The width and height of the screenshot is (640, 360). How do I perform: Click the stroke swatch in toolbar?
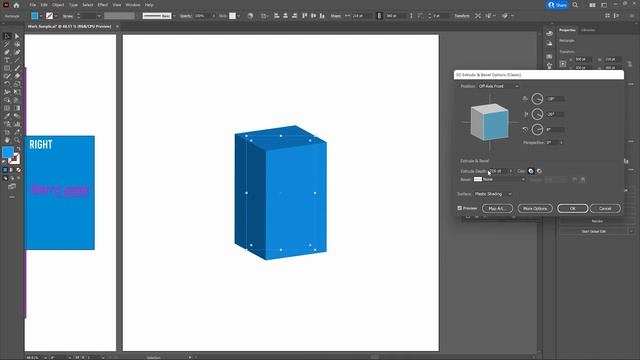pyautogui.click(x=14, y=159)
